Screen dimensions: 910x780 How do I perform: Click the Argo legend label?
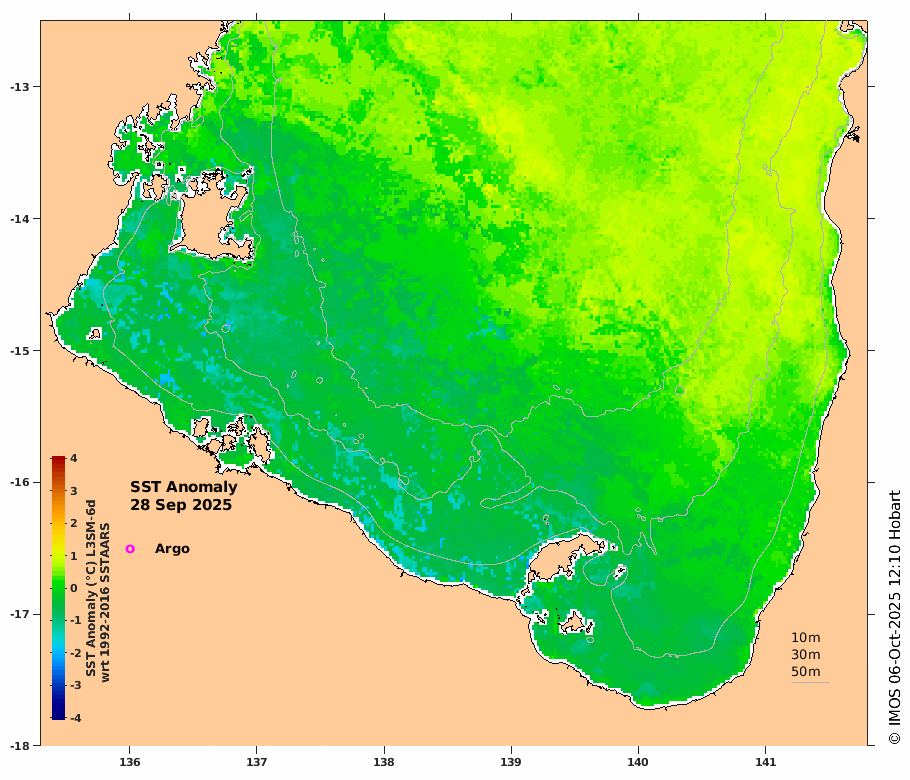pyautogui.click(x=172, y=549)
